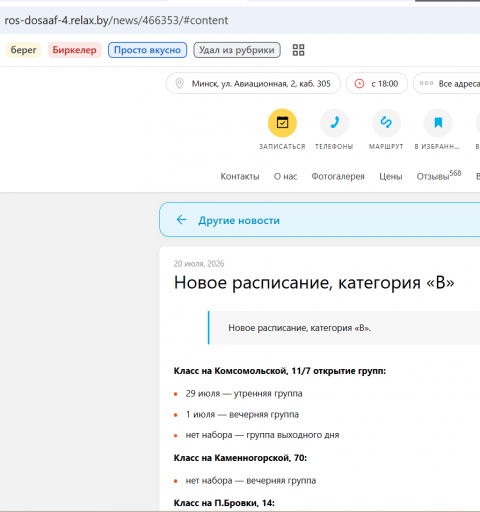Click the ТЕЛЕФОНЫ label

pos(334,147)
